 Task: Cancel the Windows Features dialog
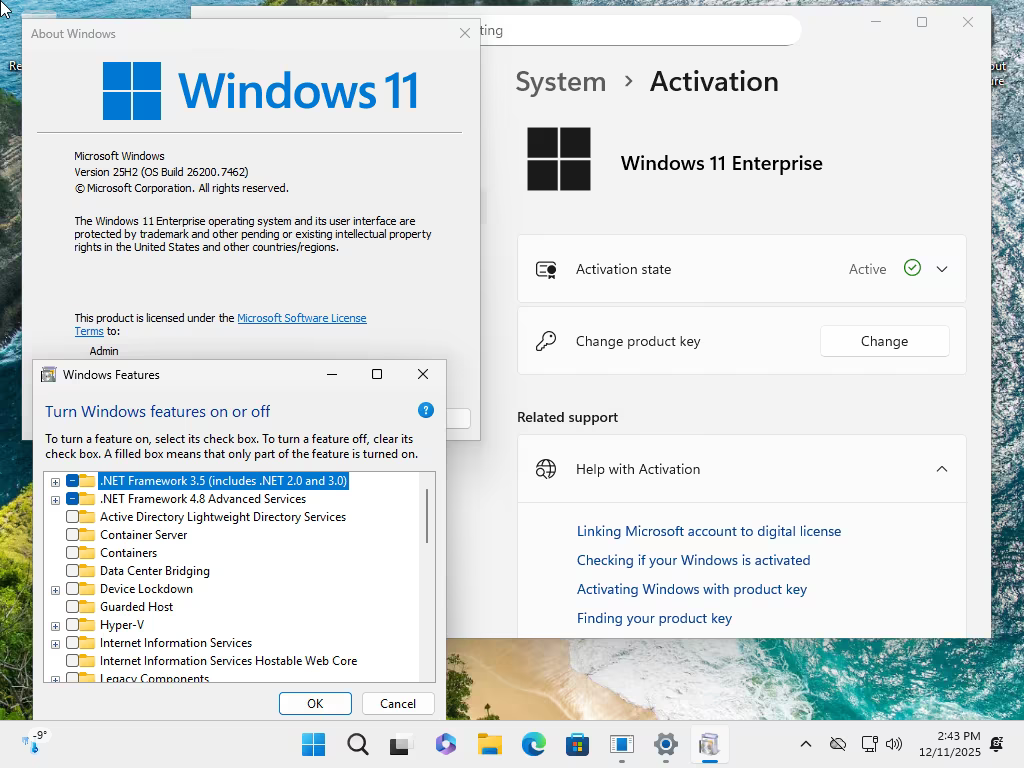pos(398,703)
